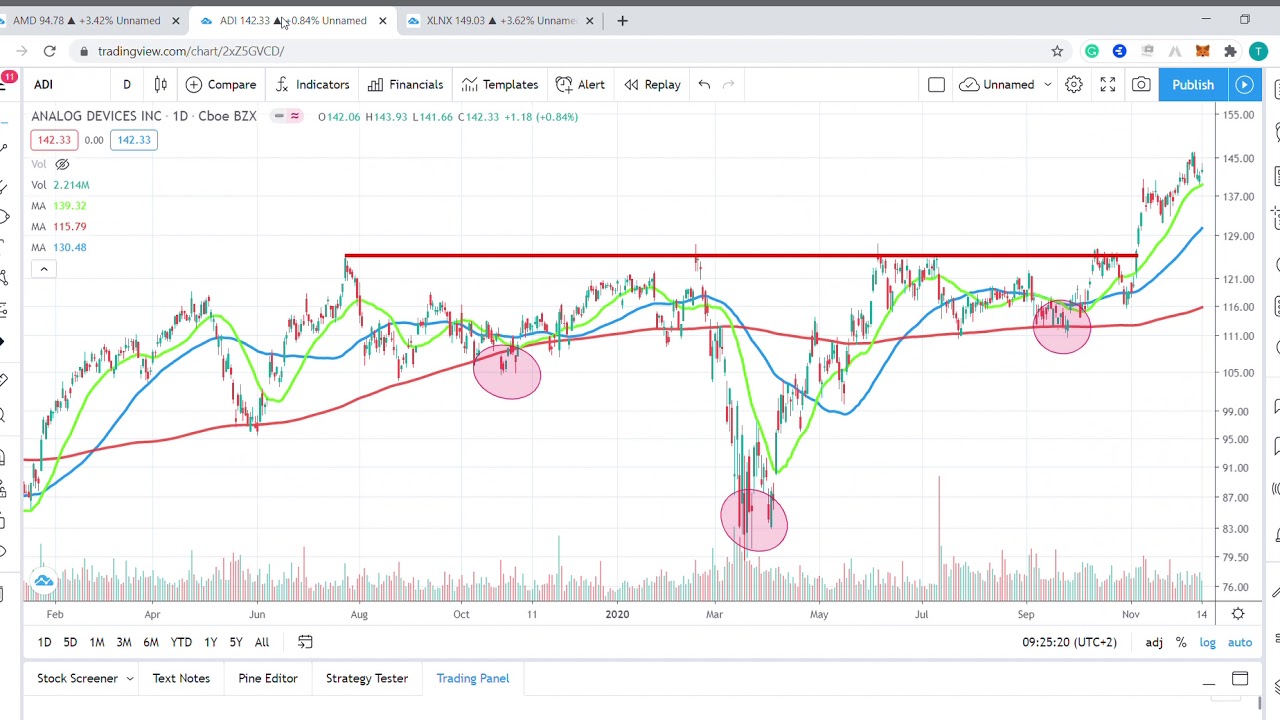Select the MA 115.79 indicator legend
Viewport: 1280px width, 720px height.
(x=58, y=227)
